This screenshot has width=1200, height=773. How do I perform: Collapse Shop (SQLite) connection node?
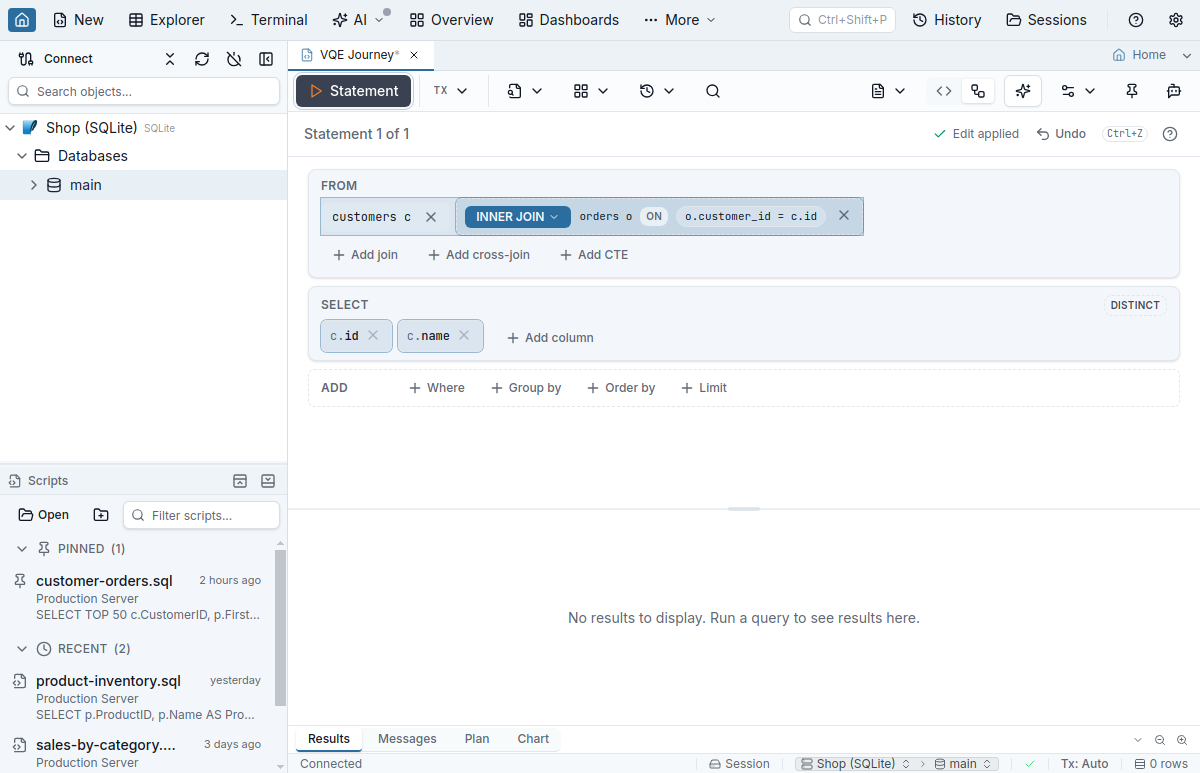pos(10,128)
